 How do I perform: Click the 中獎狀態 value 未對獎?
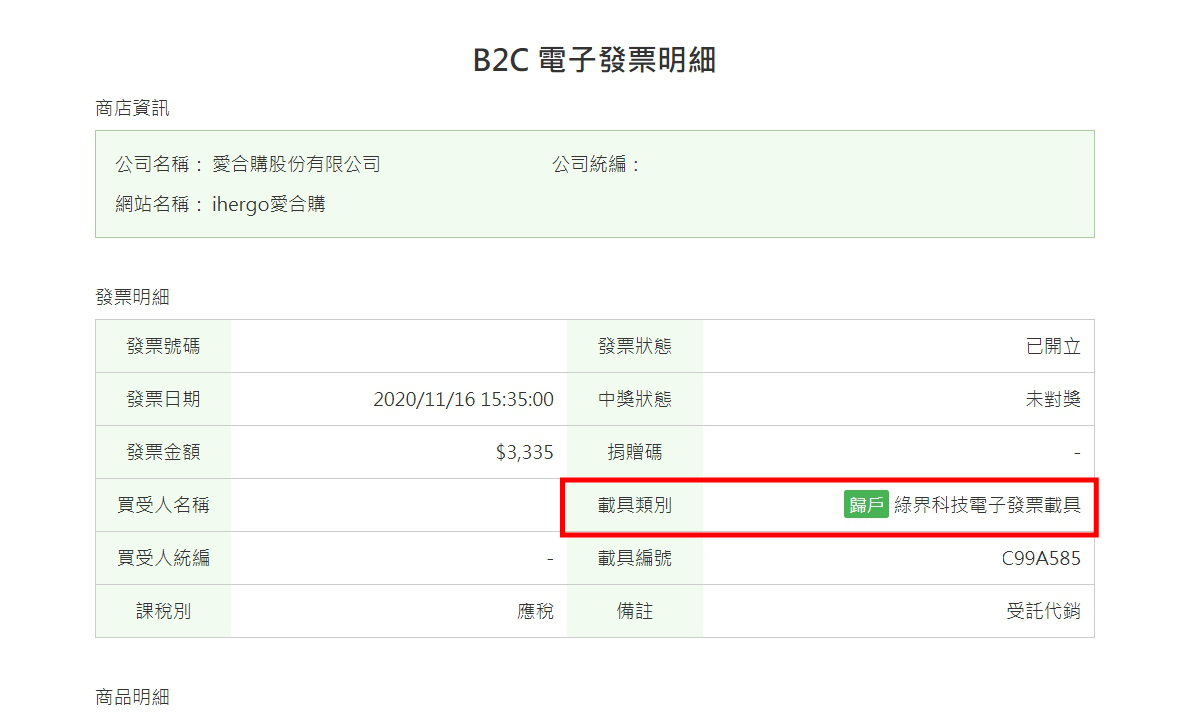point(1053,399)
